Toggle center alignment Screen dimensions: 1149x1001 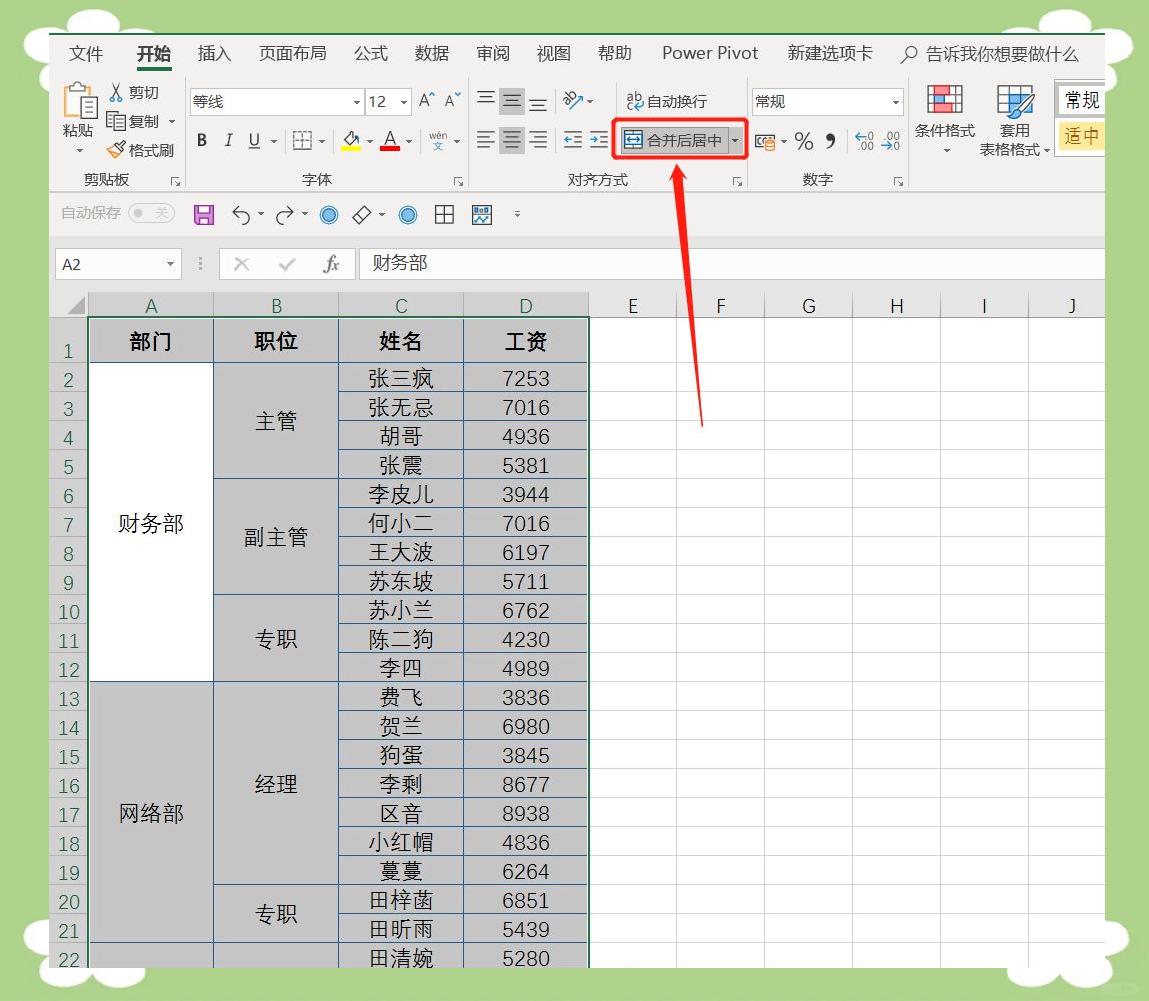pyautogui.click(x=511, y=140)
